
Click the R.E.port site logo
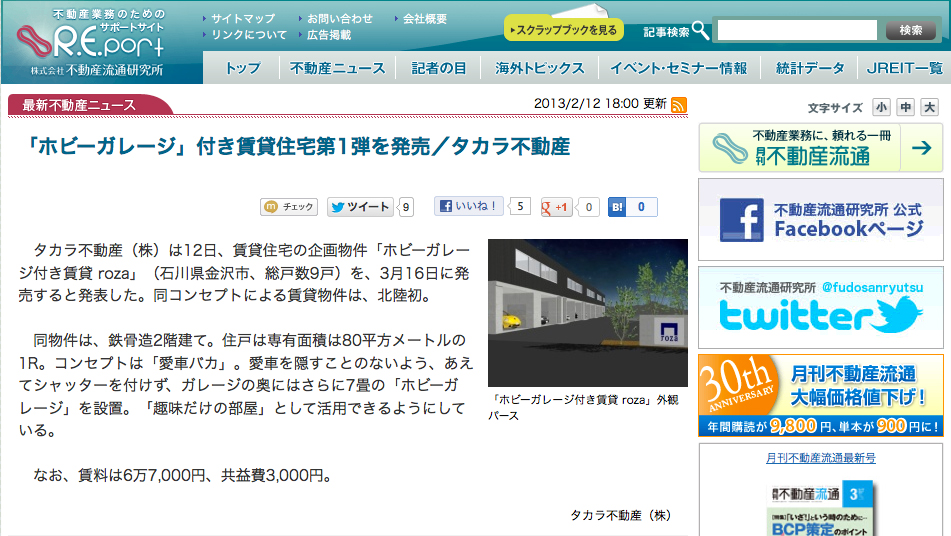click(91, 41)
